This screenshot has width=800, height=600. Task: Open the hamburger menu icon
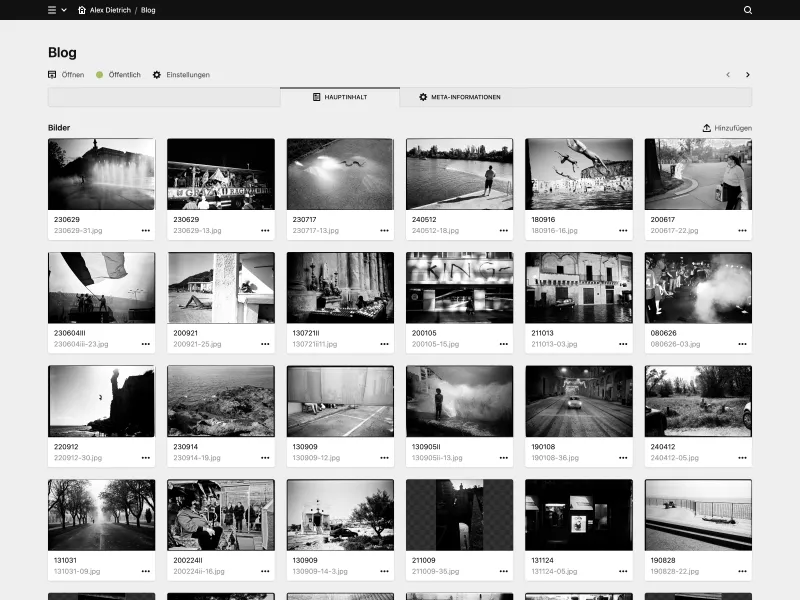[49, 10]
